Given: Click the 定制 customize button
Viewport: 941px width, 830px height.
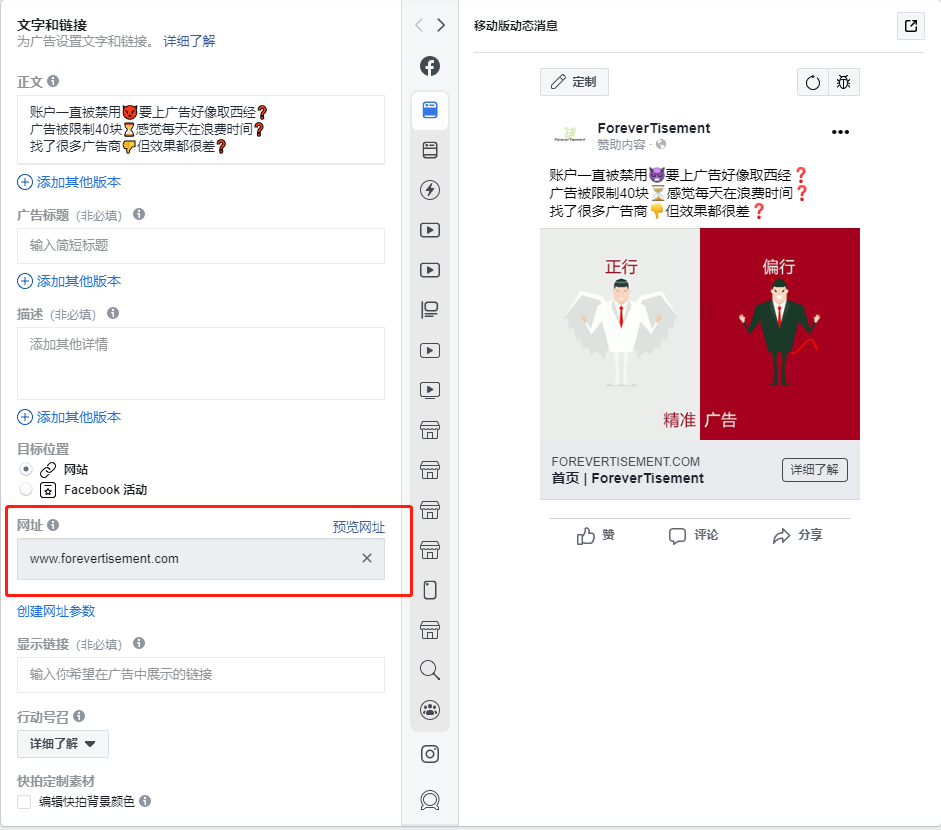Looking at the screenshot, I should 574,82.
